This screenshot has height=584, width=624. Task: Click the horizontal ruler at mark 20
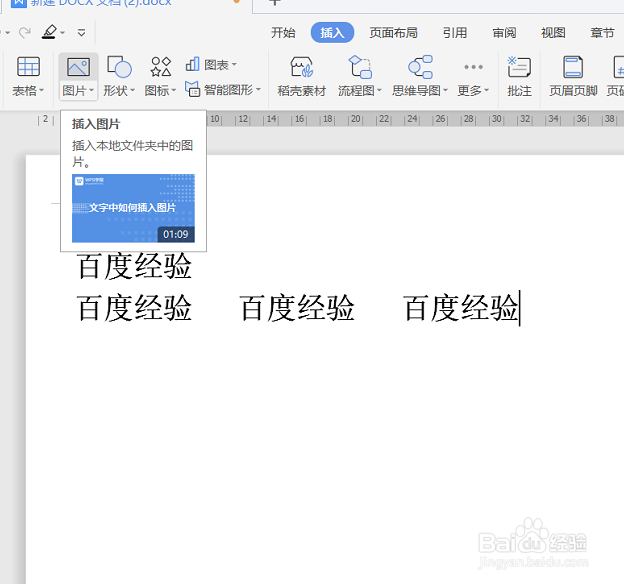356,119
